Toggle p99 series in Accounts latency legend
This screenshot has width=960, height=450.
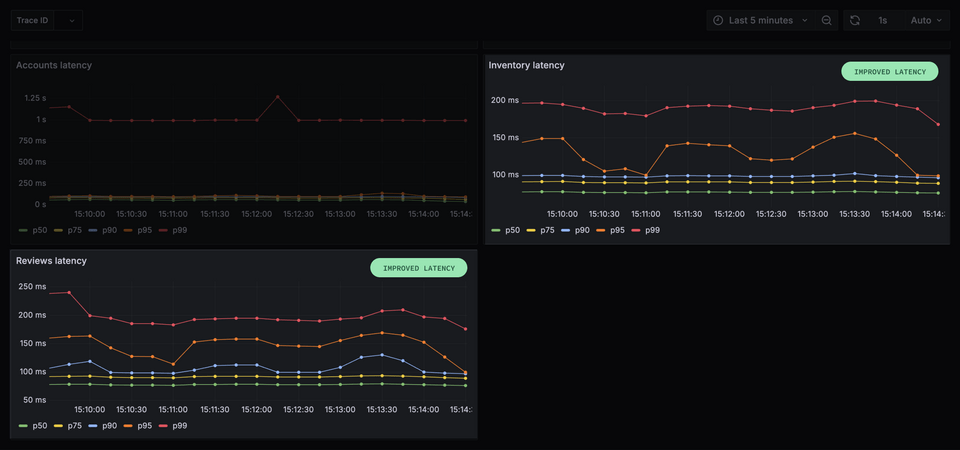tap(173, 230)
